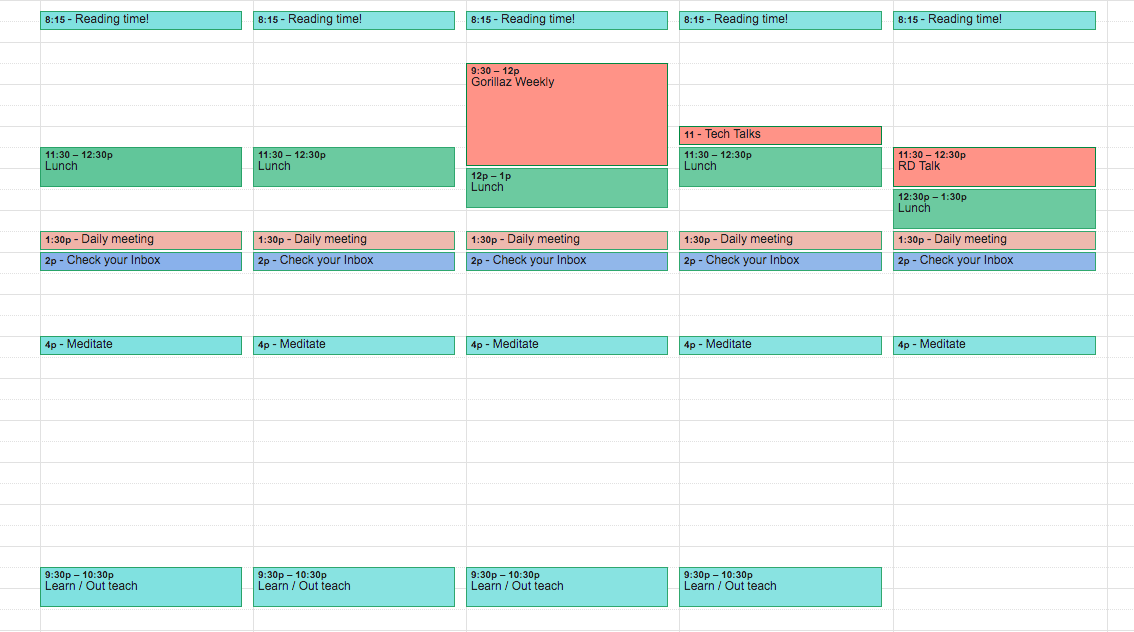Select the first column's Lunch event
The width and height of the screenshot is (1134, 632).
tap(141, 167)
